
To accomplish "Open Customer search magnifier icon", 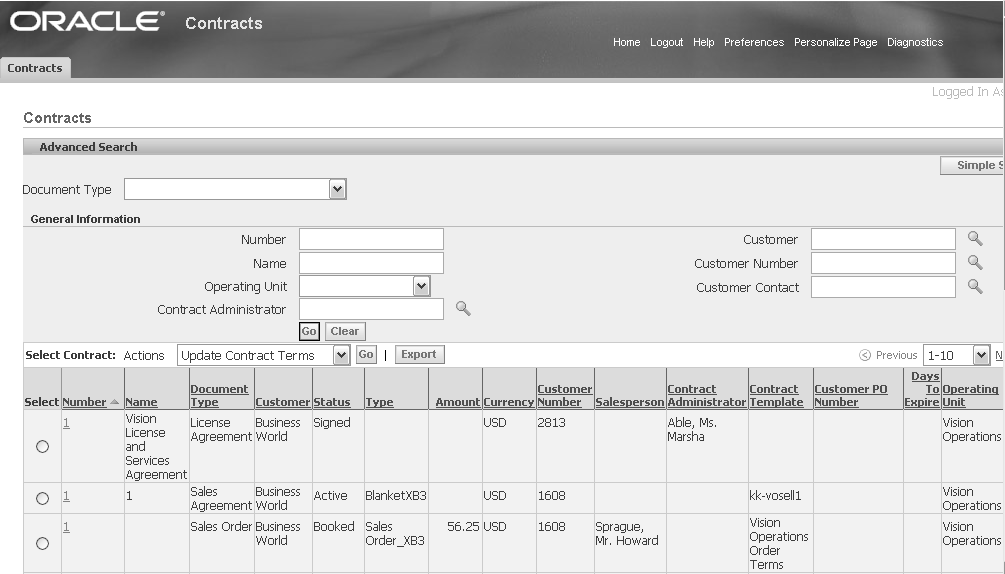I will [975, 239].
